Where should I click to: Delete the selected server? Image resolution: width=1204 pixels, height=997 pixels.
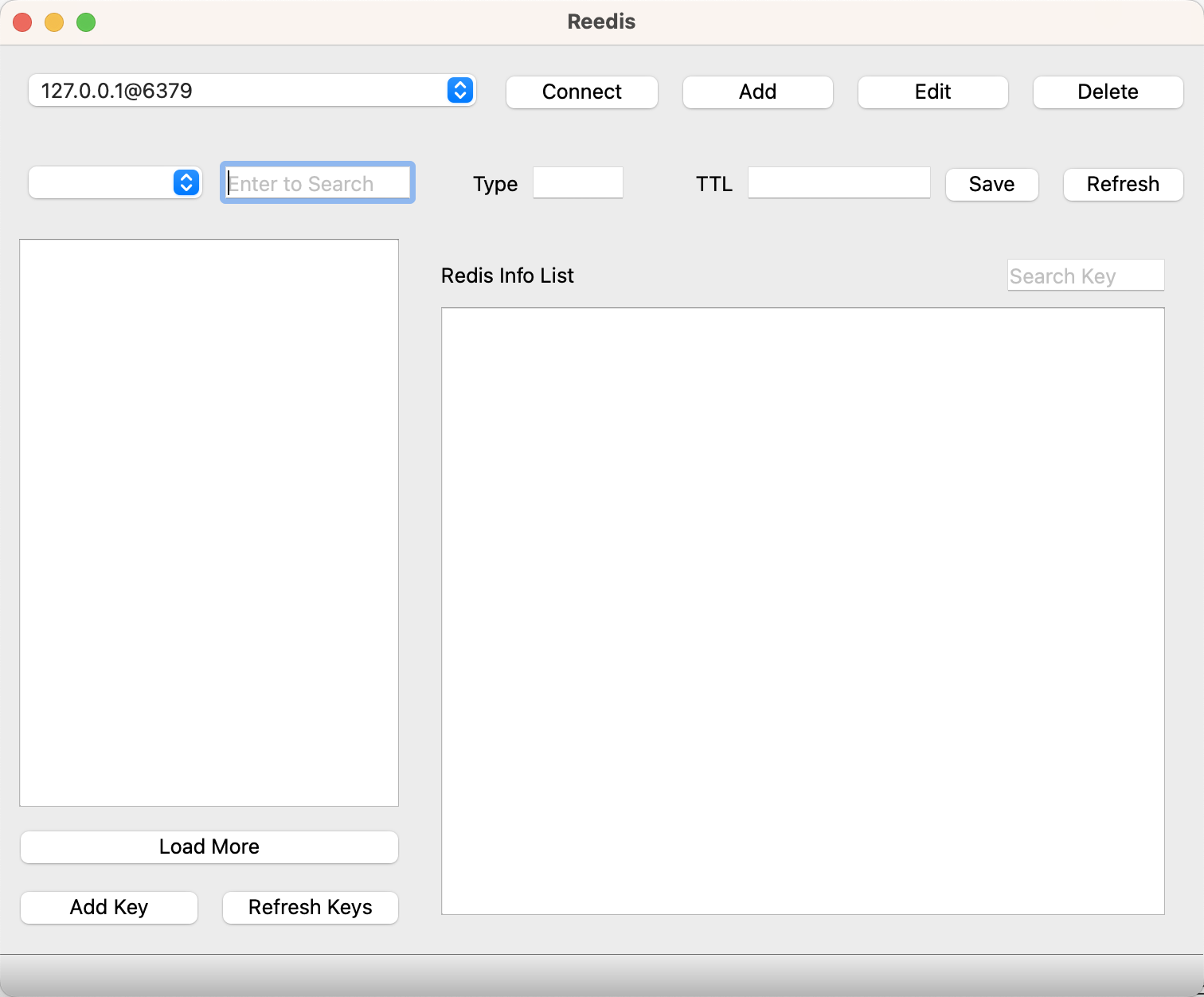coord(1108,92)
